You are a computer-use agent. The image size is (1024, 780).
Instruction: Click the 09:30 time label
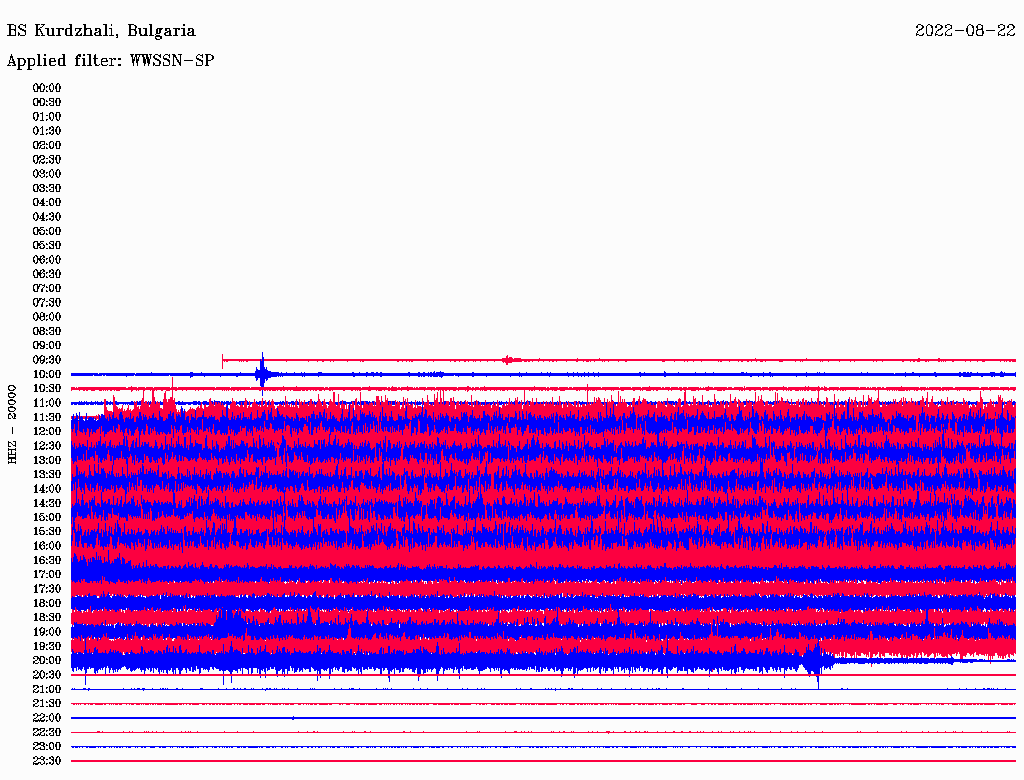coord(47,360)
